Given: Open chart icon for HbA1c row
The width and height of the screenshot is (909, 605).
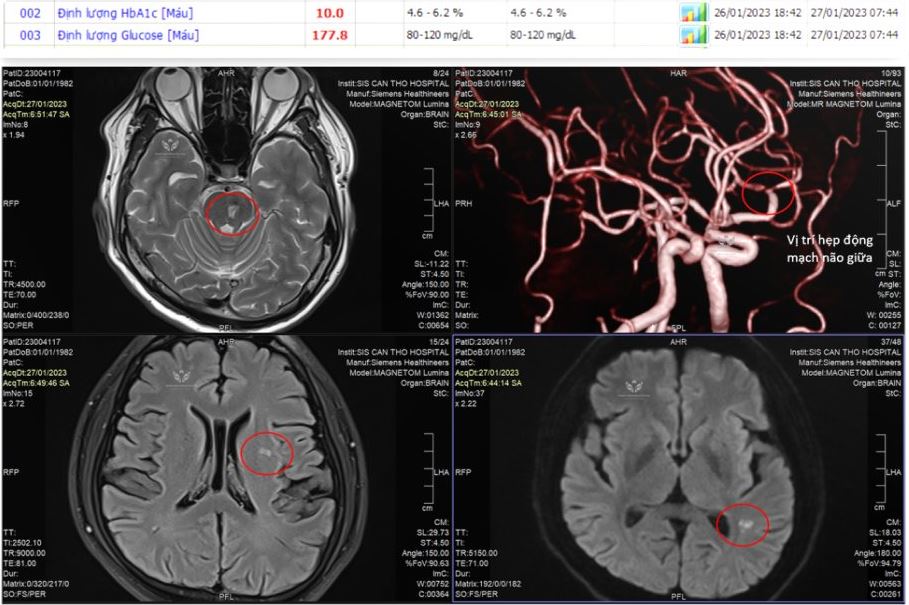Looking at the screenshot, I should 692,13.
